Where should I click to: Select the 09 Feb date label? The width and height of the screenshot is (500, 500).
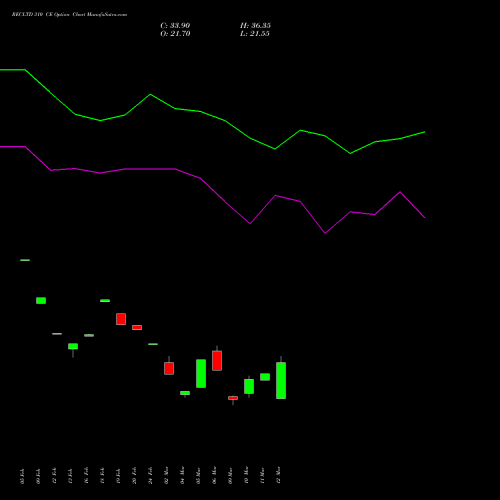click(38, 476)
